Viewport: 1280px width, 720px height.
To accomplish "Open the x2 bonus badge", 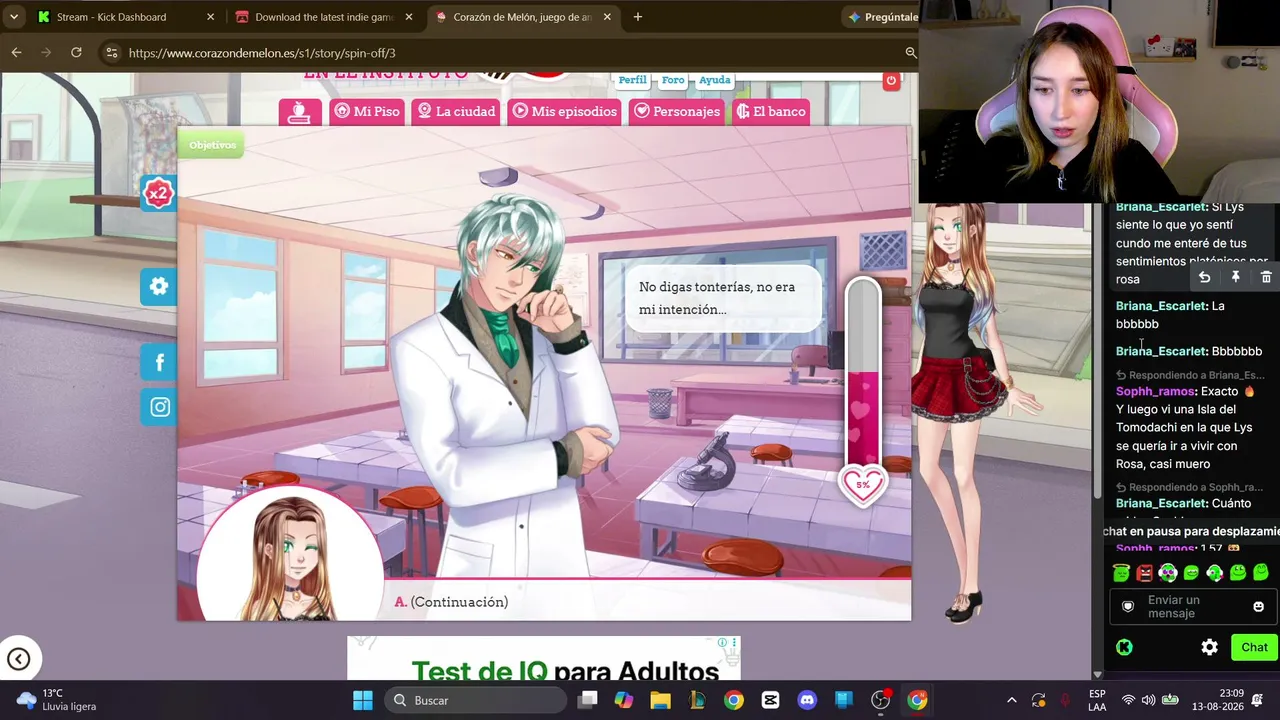I will pyautogui.click(x=158, y=193).
